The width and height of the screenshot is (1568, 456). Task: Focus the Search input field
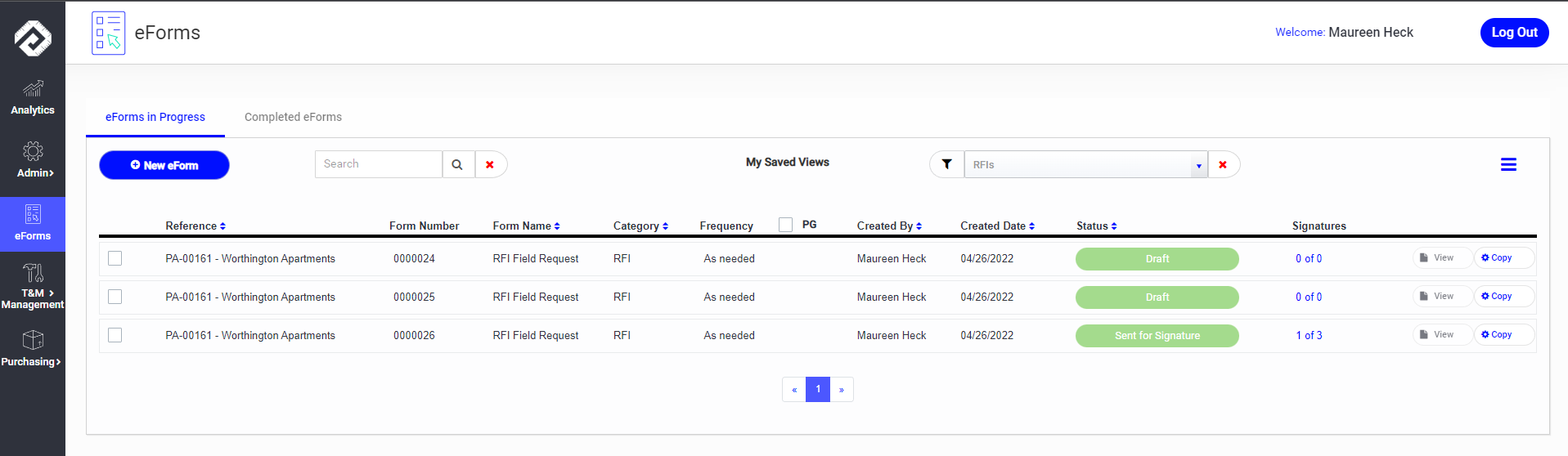(379, 164)
